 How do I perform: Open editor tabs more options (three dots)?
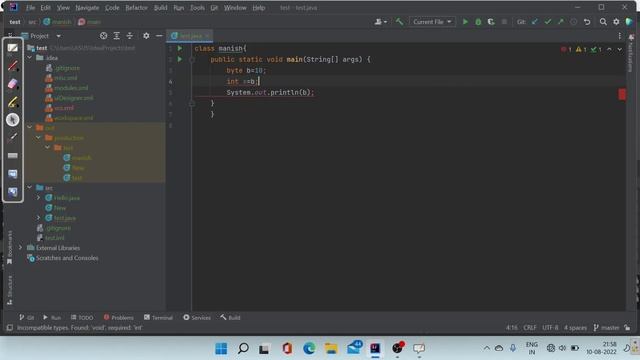pyautogui.click(x=620, y=36)
